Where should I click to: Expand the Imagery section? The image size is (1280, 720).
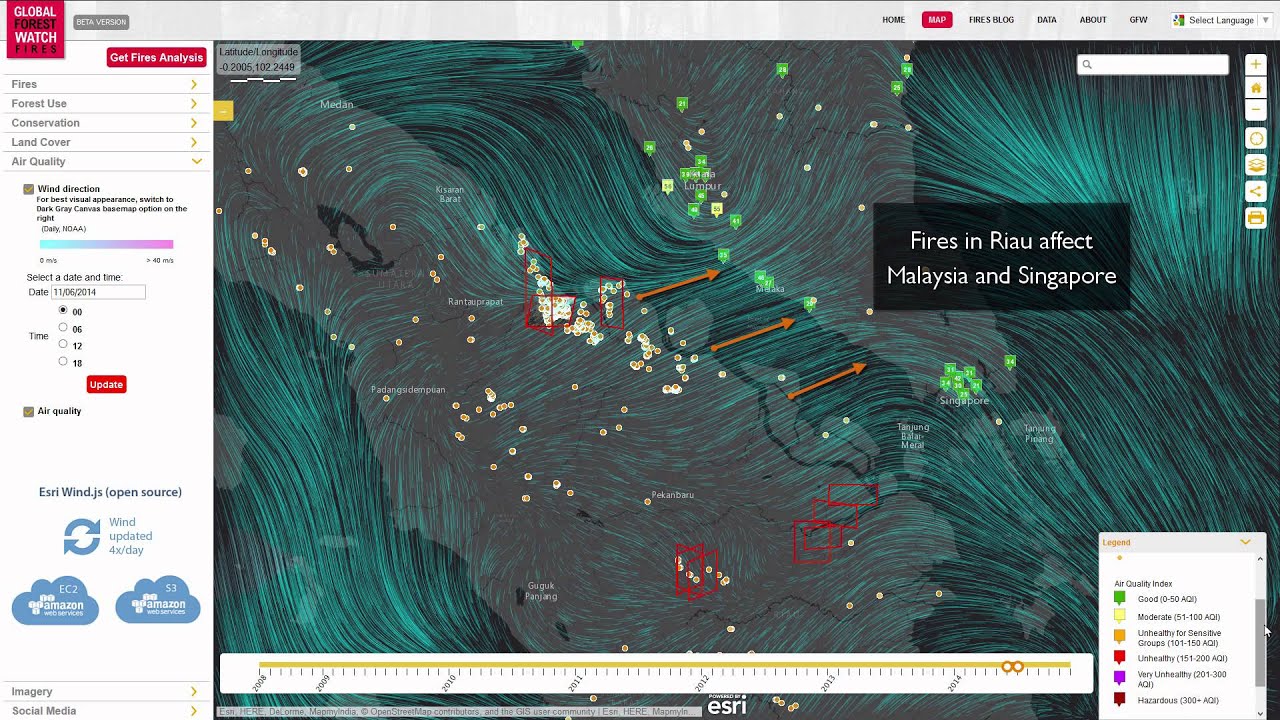pos(106,691)
